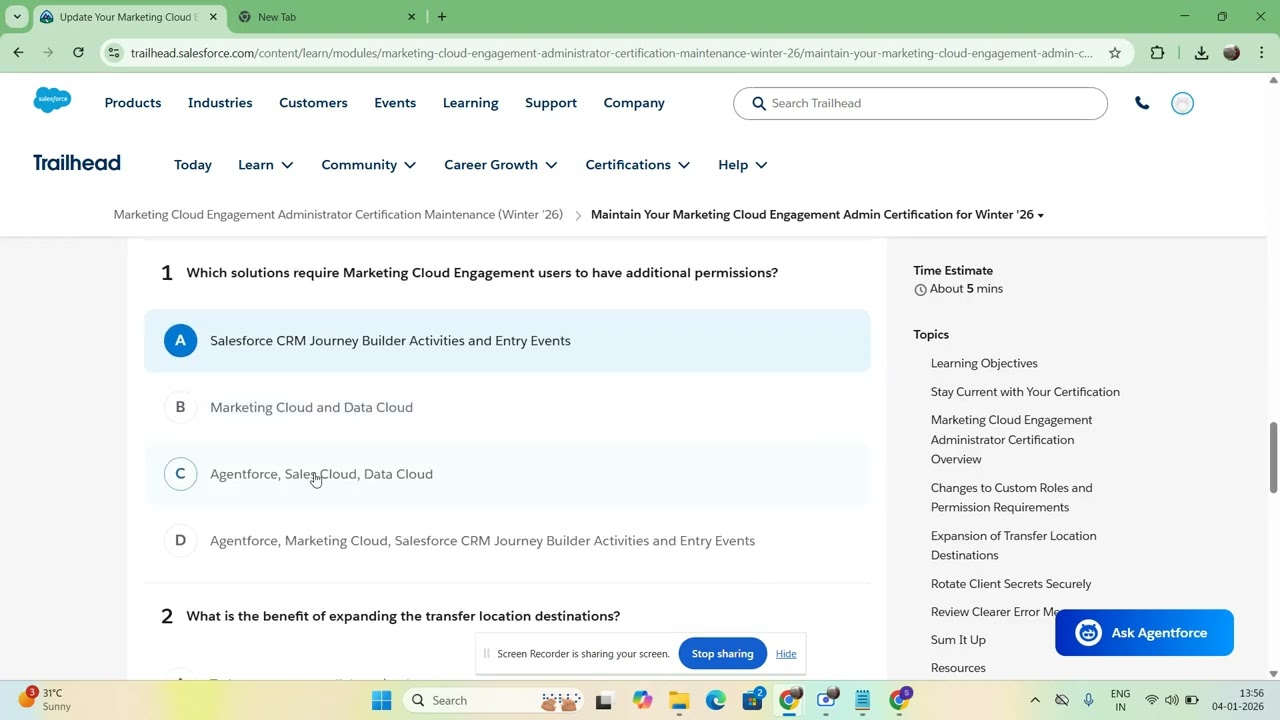The width and height of the screenshot is (1280, 720).
Task: Jump to Resources topic
Action: point(958,668)
